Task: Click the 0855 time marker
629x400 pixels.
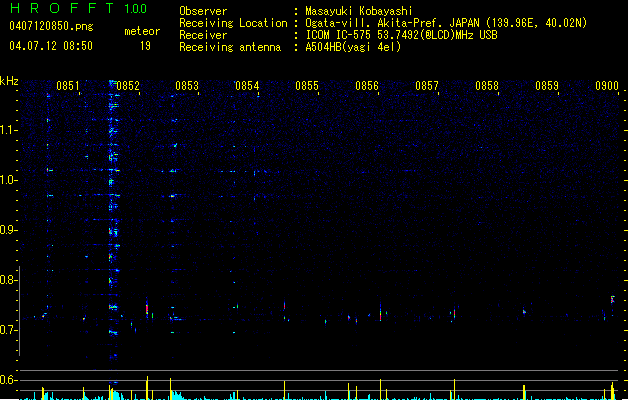Action: (307, 86)
